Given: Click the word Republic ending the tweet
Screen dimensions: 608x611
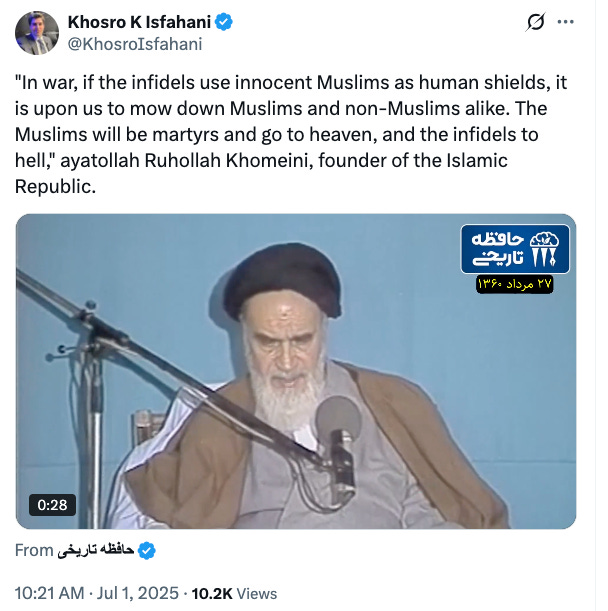Looking at the screenshot, I should click(55, 187).
